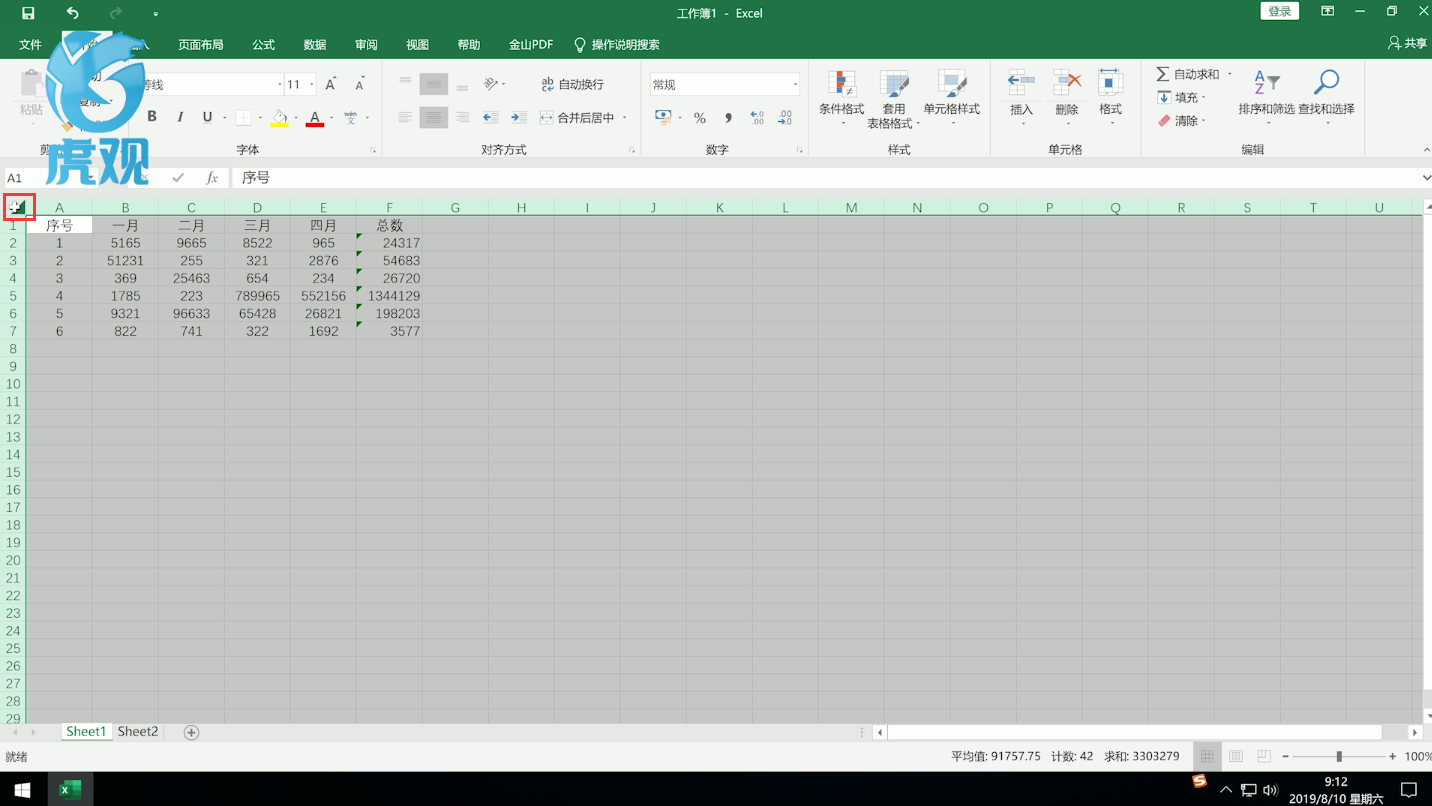
Task: Click the Decrease Font Size icon
Action: 359,85
